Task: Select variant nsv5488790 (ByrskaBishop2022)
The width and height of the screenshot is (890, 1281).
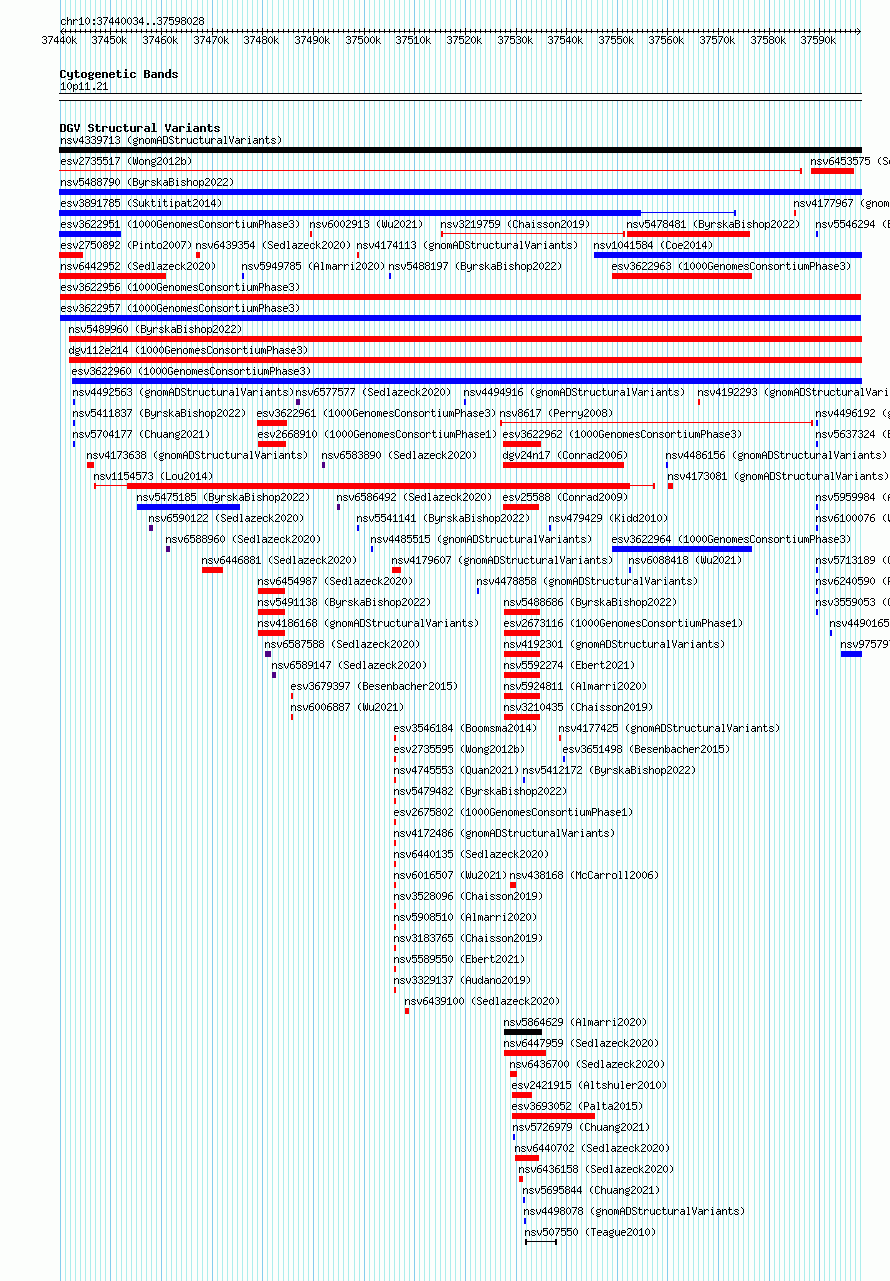Action: click(x=147, y=182)
